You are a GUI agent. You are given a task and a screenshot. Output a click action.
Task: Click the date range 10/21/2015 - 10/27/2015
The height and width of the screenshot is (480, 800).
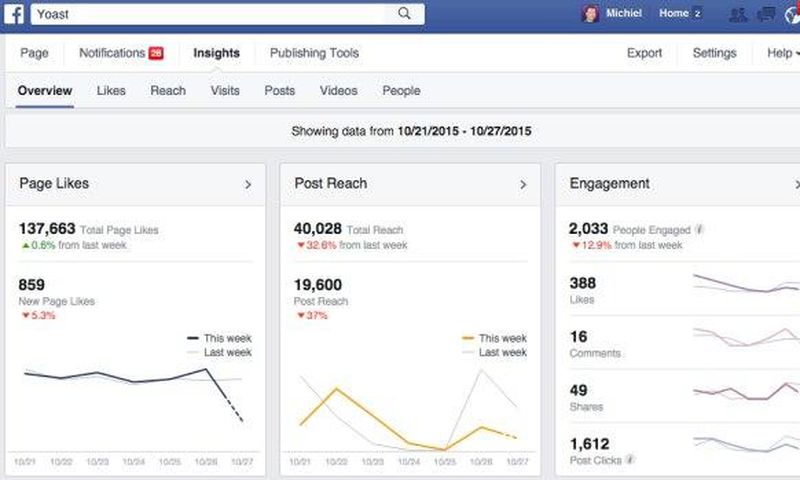pyautogui.click(x=464, y=131)
